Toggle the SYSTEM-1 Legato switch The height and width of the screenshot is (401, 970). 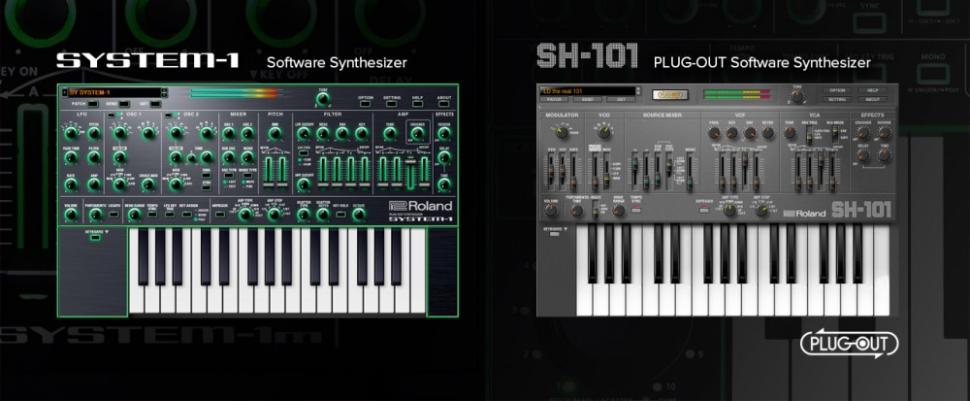coord(114,213)
